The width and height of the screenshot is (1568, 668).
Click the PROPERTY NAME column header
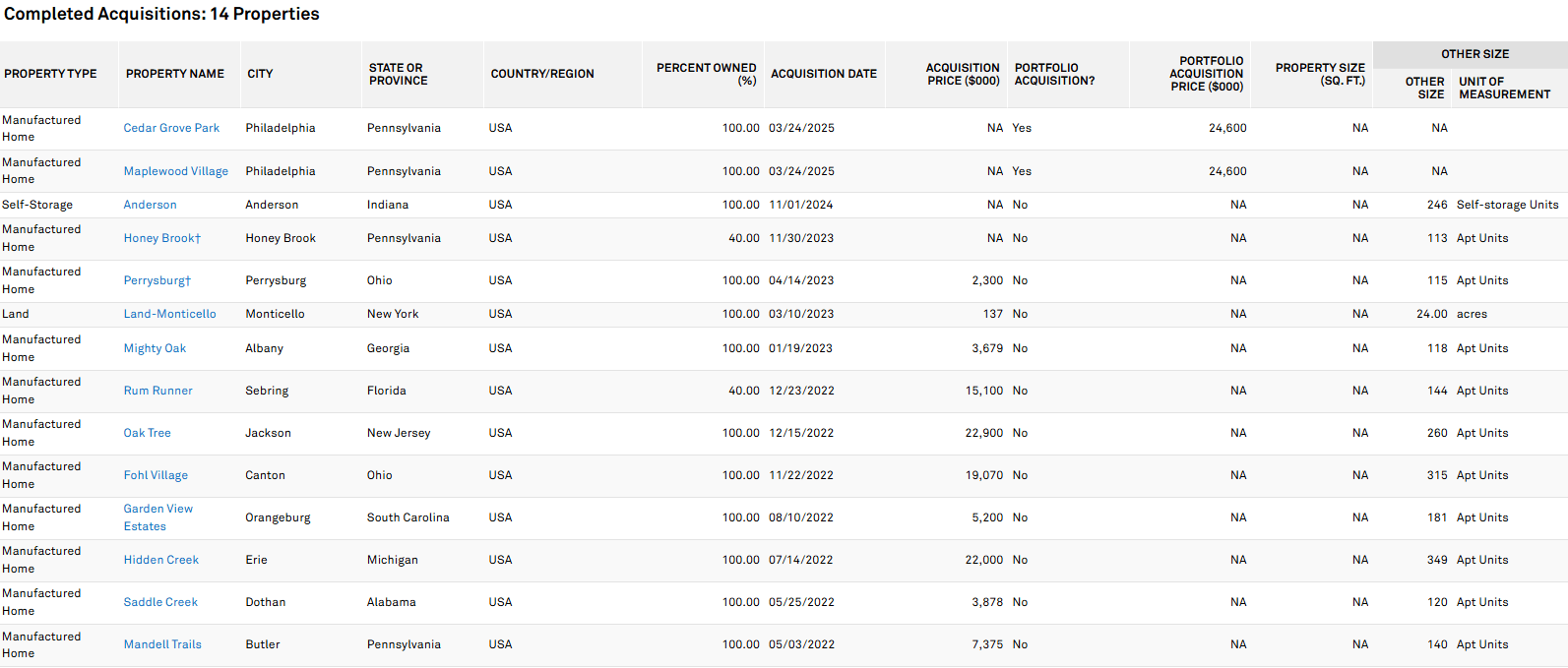click(175, 74)
